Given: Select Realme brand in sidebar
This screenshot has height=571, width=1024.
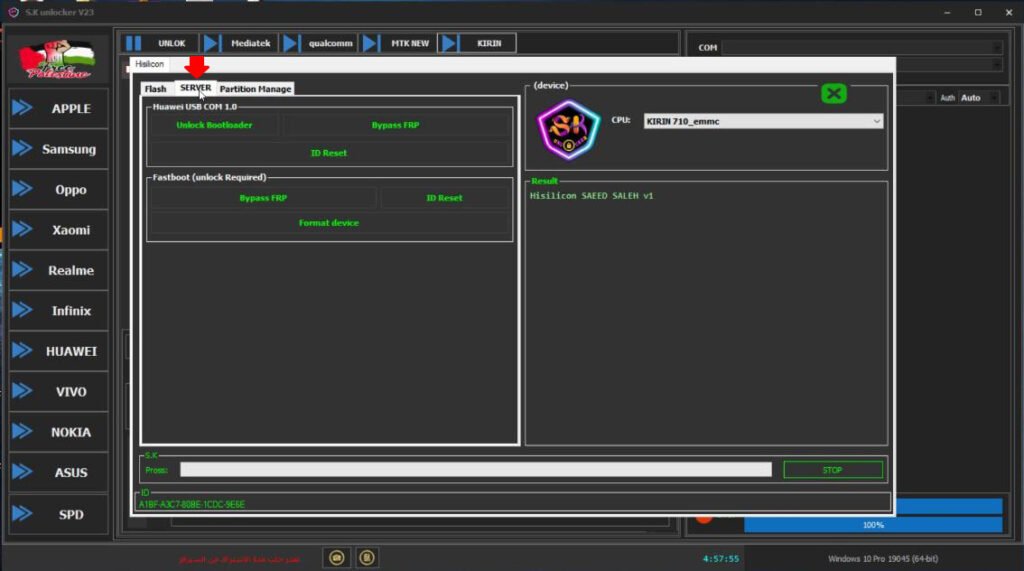Looking at the screenshot, I should pyautogui.click(x=59, y=270).
